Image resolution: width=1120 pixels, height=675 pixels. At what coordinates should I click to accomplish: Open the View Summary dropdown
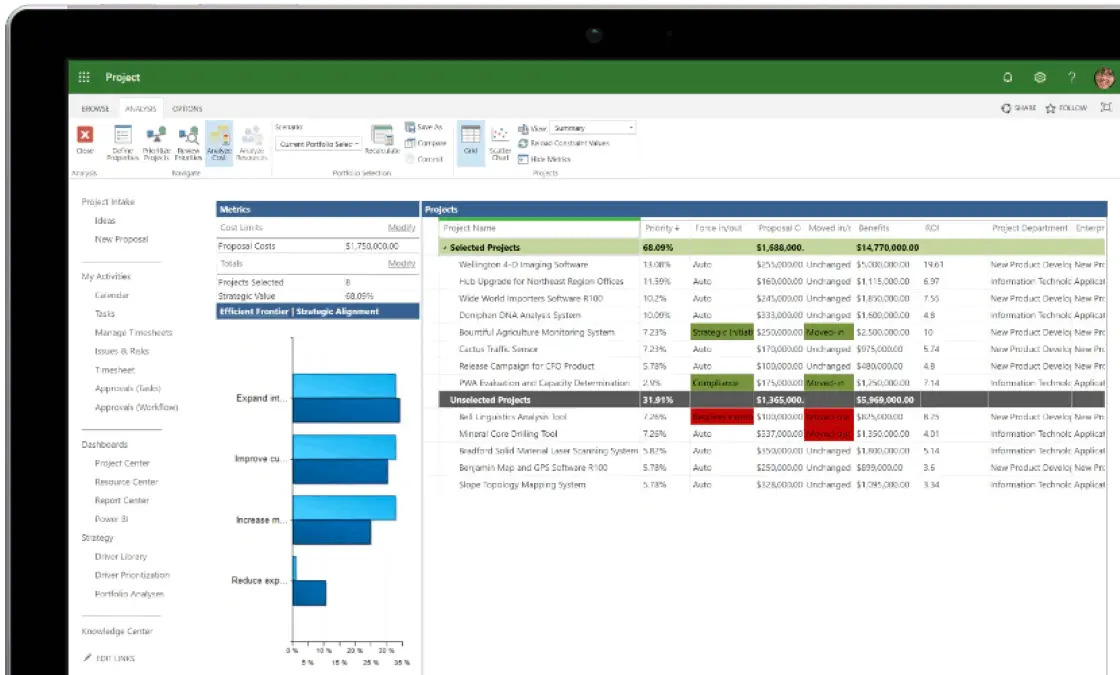tap(592, 128)
